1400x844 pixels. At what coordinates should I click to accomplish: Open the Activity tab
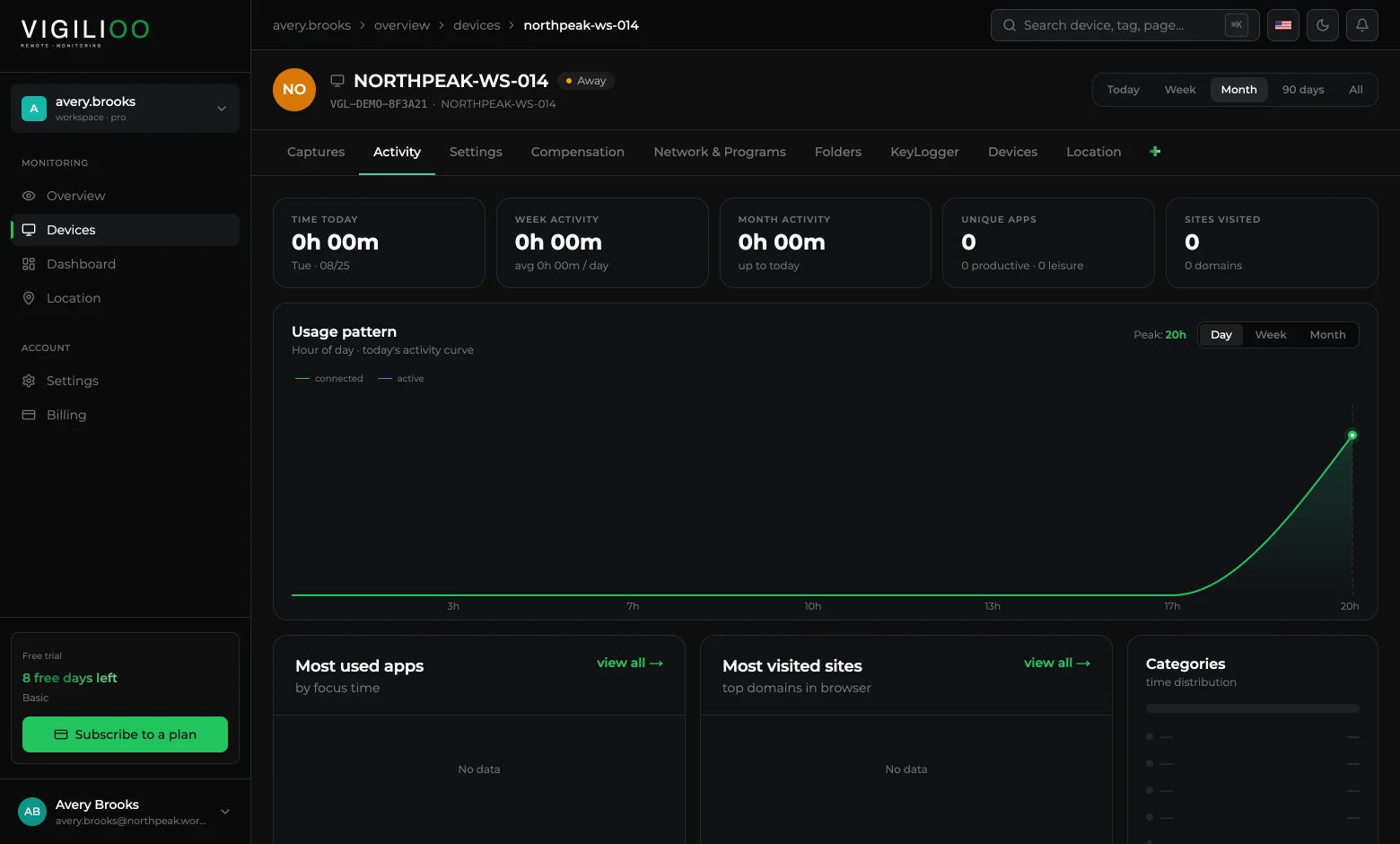[397, 152]
